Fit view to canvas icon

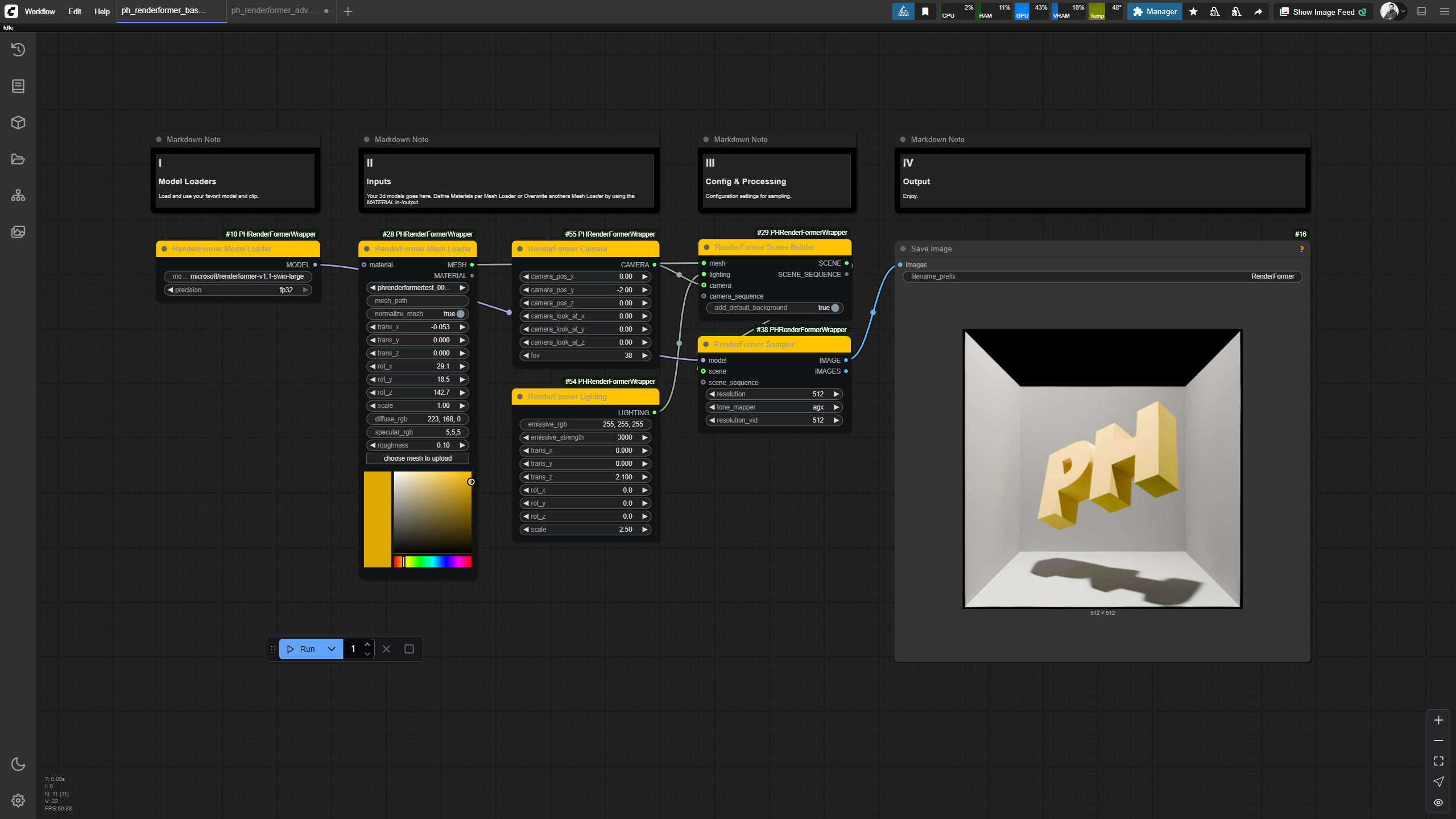coord(1438,761)
